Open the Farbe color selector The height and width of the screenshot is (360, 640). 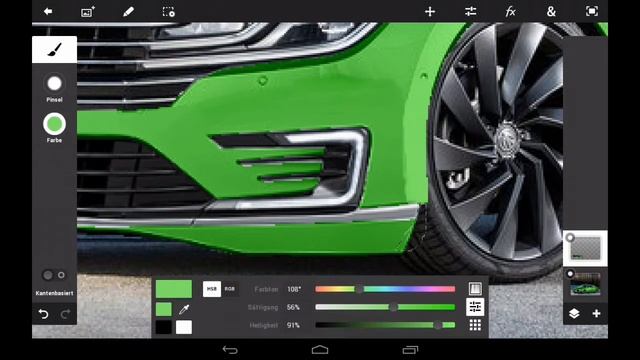54,124
